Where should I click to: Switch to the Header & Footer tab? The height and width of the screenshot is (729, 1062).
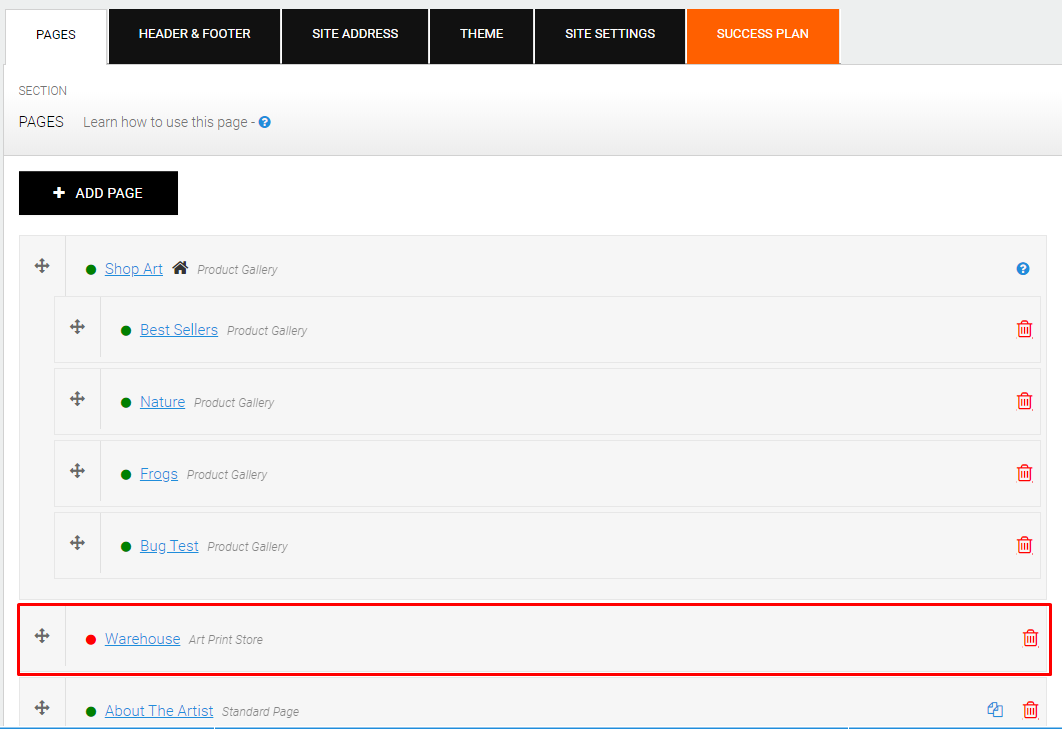194,36
